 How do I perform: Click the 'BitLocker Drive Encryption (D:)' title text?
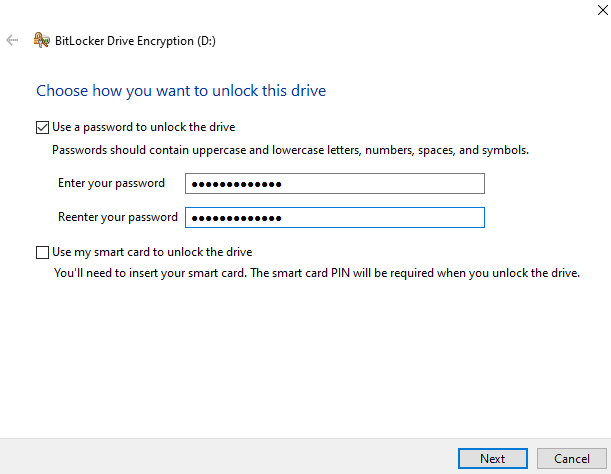coord(135,41)
